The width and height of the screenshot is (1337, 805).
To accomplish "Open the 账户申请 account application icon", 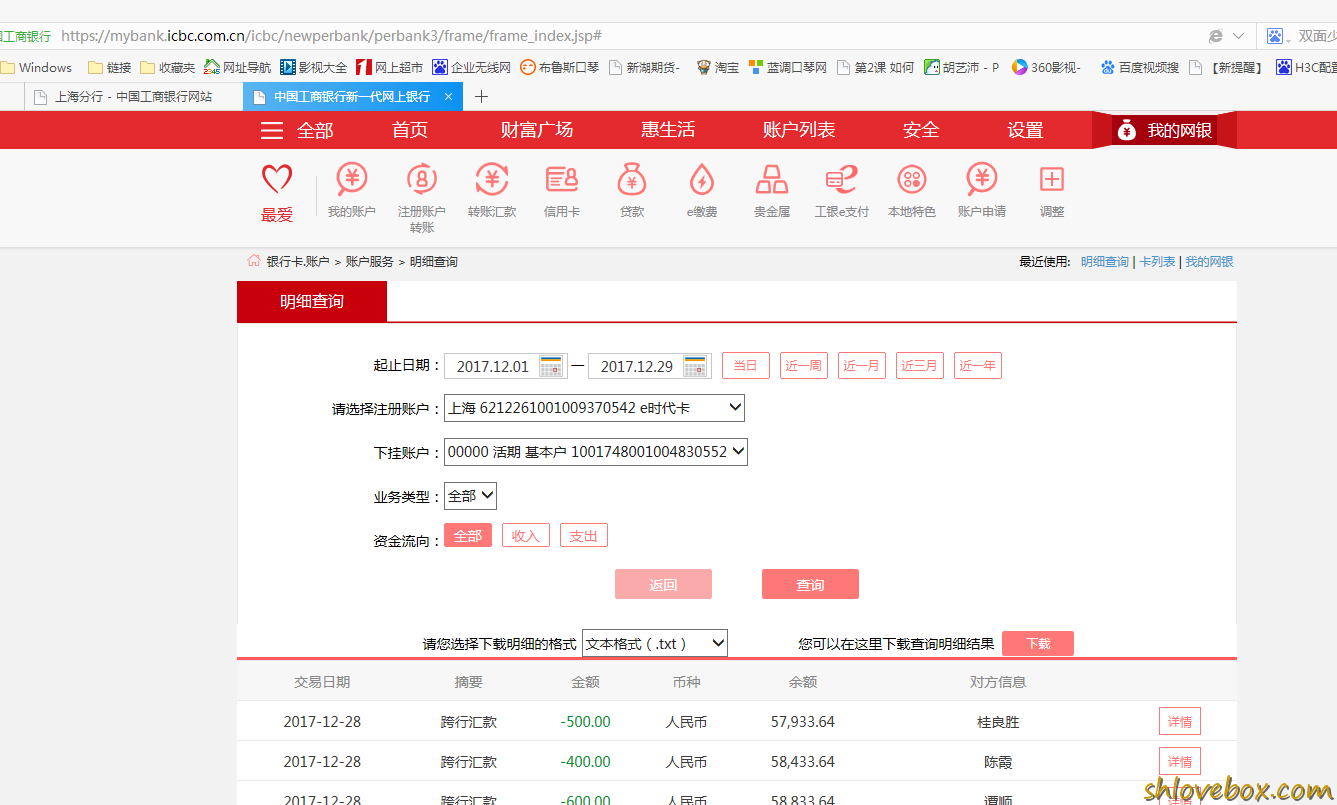I will tap(981, 180).
